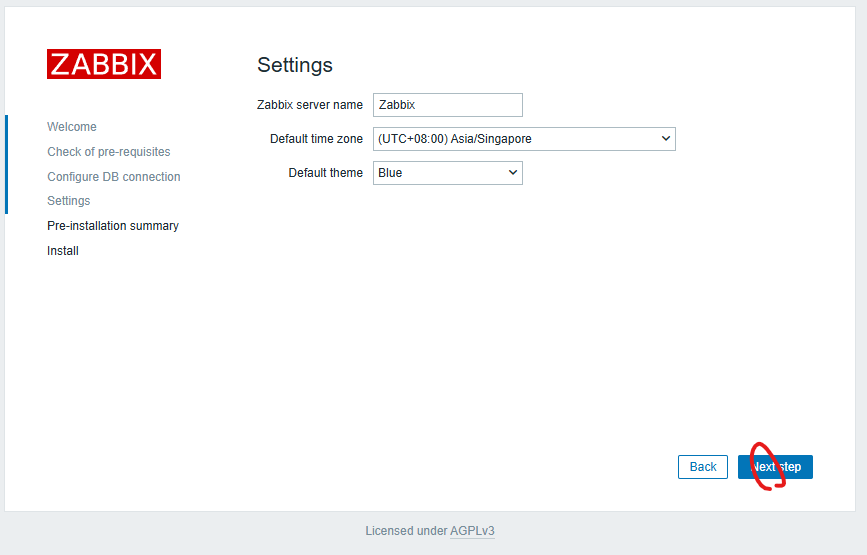Click the 'Zabbix server name' label
Screen dimensions: 867x555
click(310, 105)
